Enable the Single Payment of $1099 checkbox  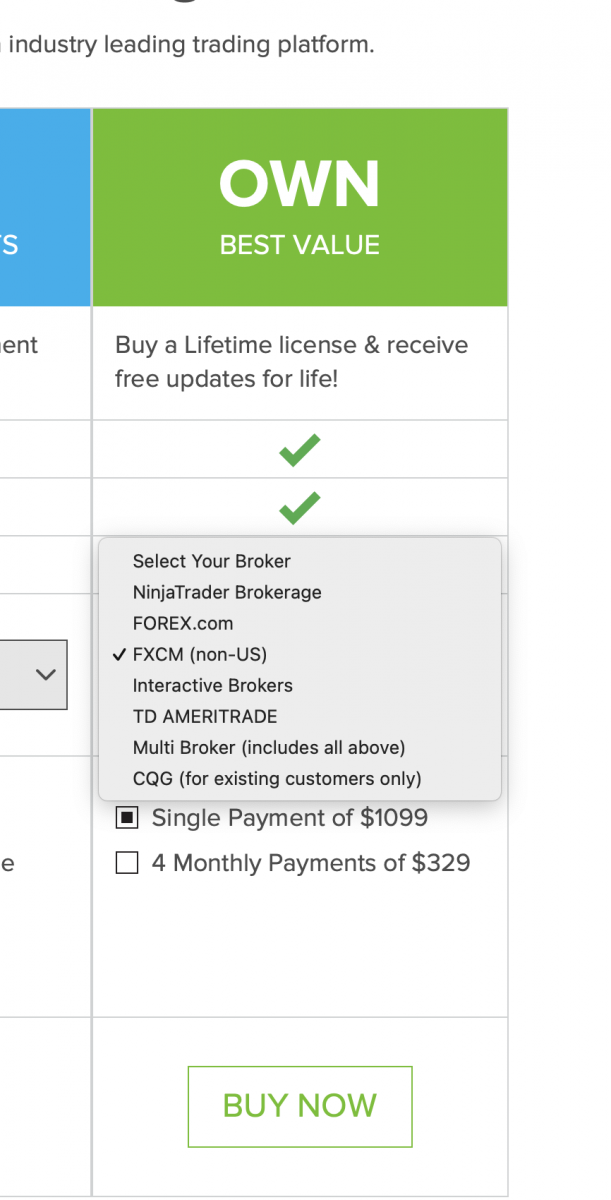coord(127,818)
